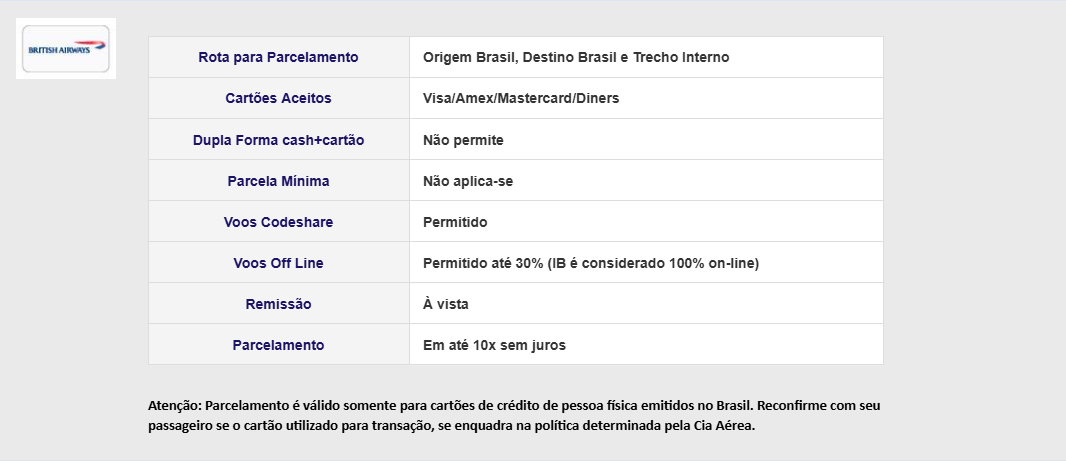Click the Atenção notice paragraph

[515, 415]
